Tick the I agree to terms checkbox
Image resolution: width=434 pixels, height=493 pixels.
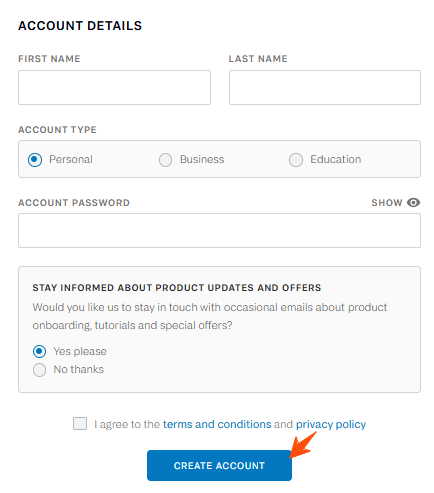pyautogui.click(x=80, y=424)
